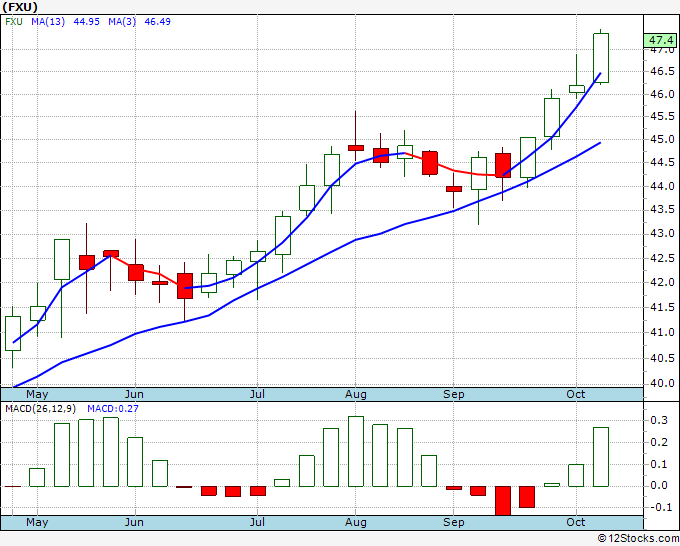Click the 0.2 MACD axis label
The image size is (680, 546).
point(658,442)
